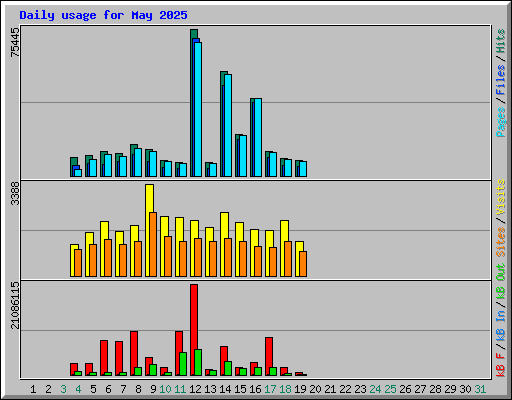
Task: Select day 19 on the axis
Action: pos(300,389)
